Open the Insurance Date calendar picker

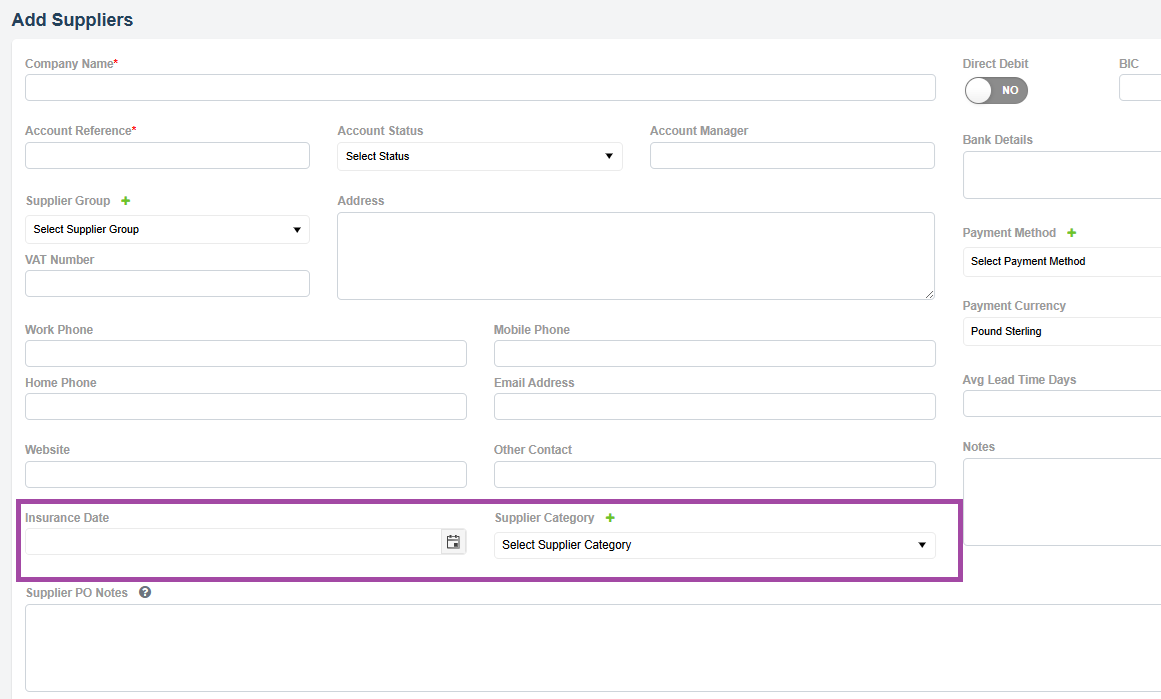point(453,542)
